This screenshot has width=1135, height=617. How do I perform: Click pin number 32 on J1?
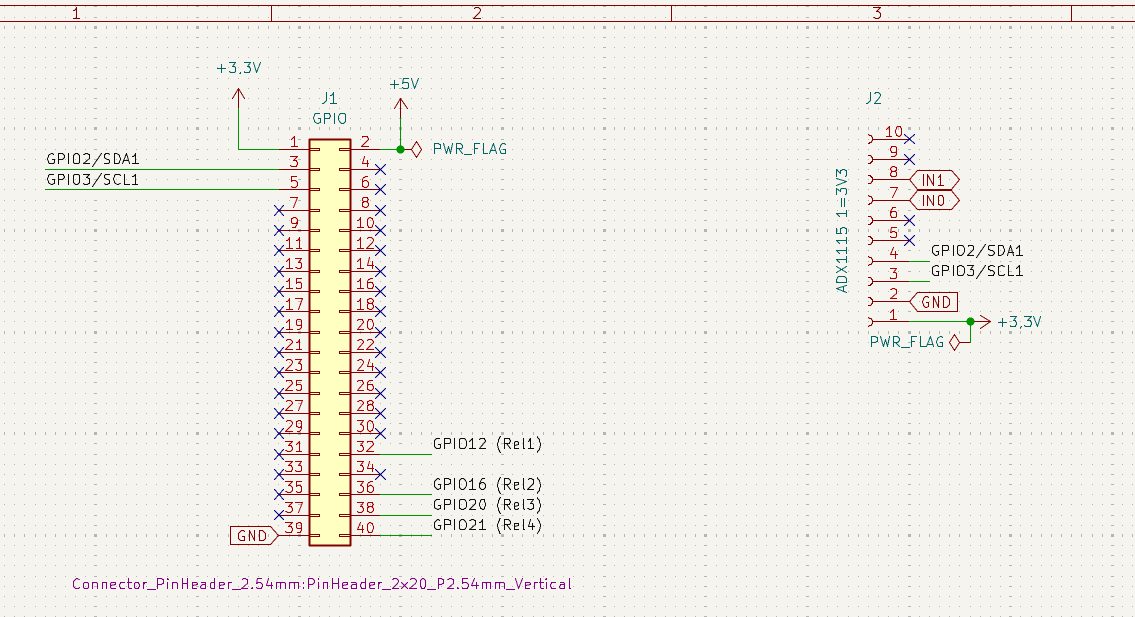click(x=366, y=447)
